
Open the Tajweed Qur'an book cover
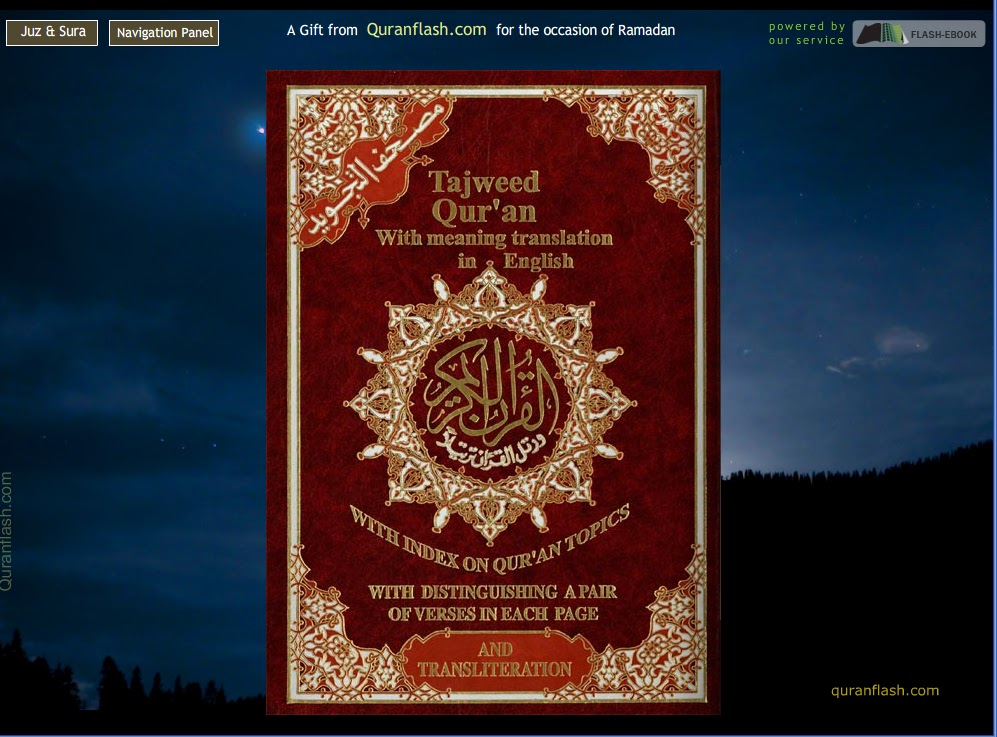[493, 392]
